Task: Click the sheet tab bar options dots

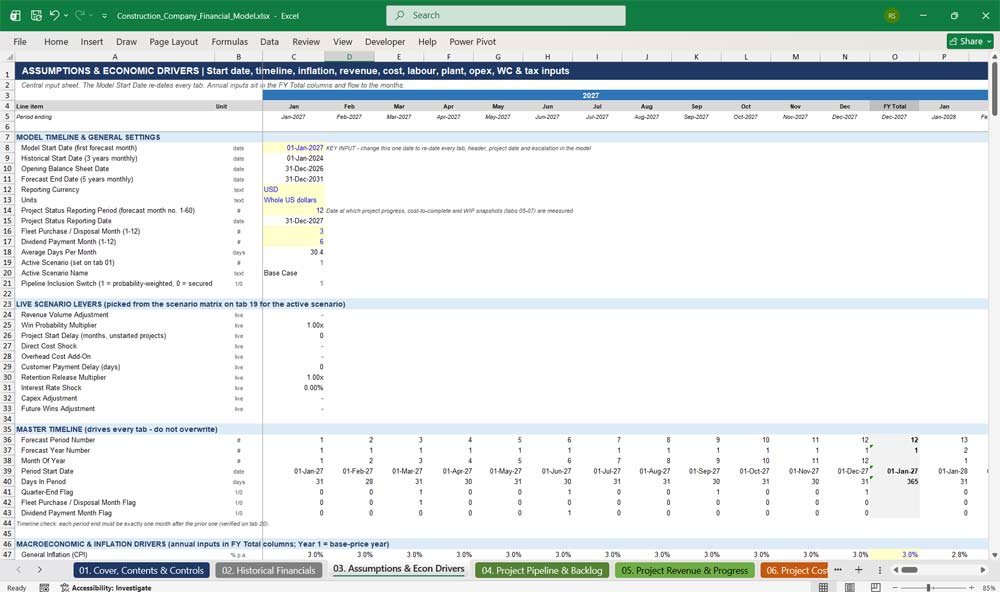Action: point(879,570)
